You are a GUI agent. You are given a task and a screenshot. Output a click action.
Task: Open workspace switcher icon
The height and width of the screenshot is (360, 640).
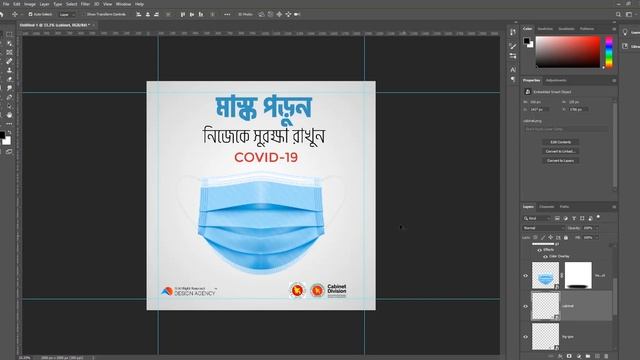629,14
